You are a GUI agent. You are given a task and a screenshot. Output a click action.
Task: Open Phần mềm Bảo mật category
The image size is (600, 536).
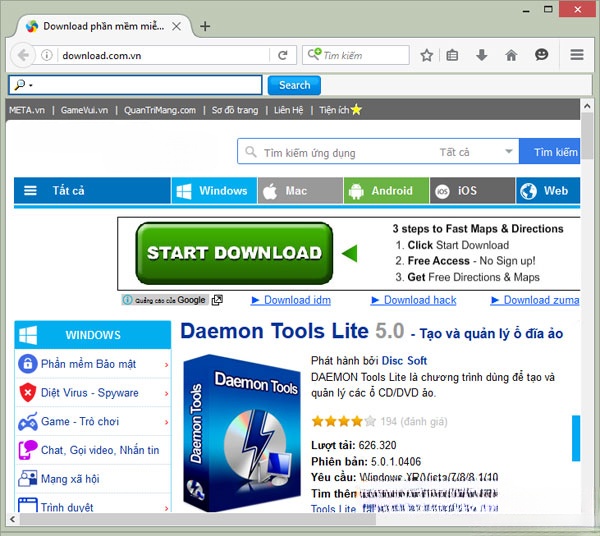88,364
